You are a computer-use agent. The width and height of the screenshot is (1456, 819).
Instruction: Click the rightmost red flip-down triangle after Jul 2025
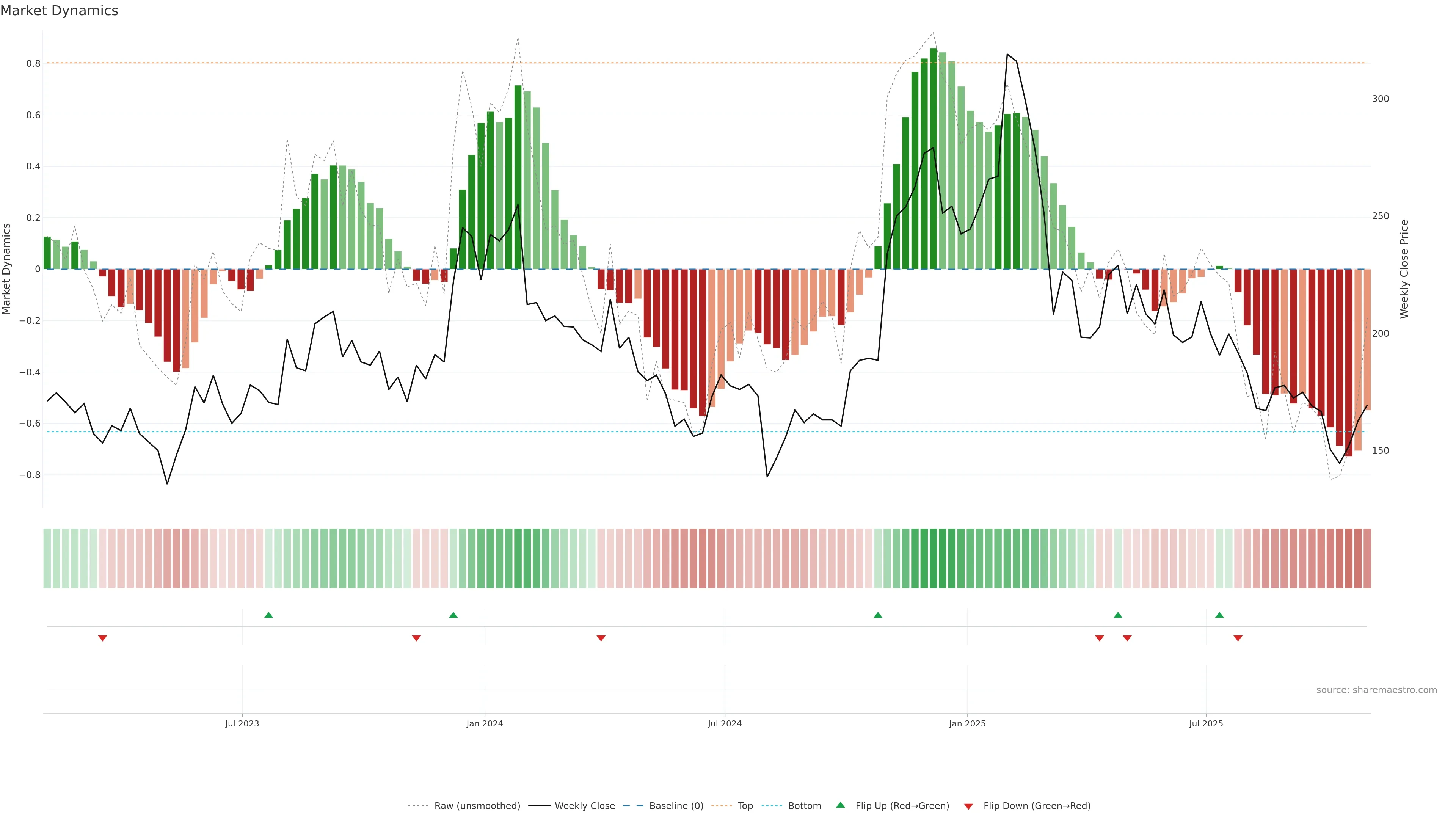(1238, 638)
